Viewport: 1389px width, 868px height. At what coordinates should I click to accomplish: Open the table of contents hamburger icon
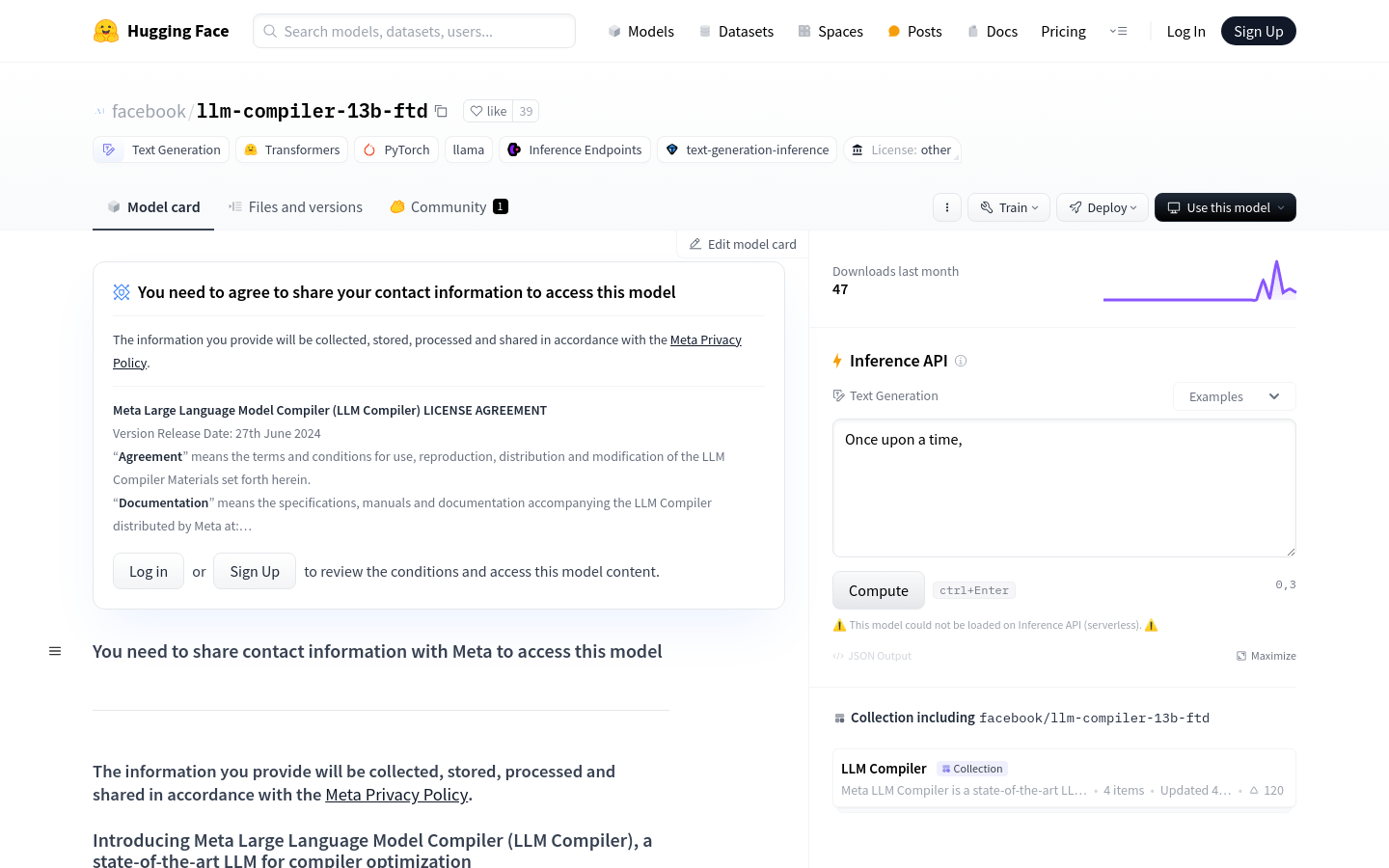coord(55,651)
